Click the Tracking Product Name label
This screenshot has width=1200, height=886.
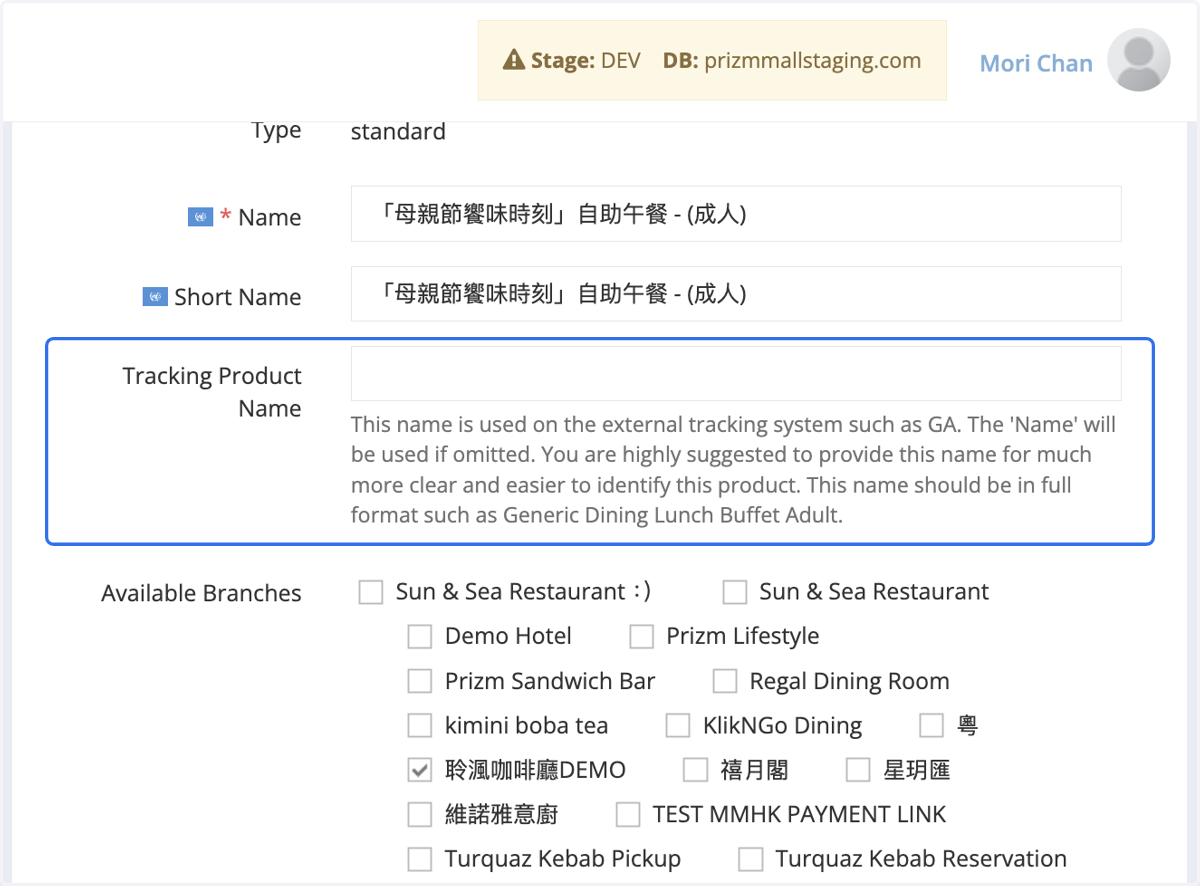click(x=212, y=392)
